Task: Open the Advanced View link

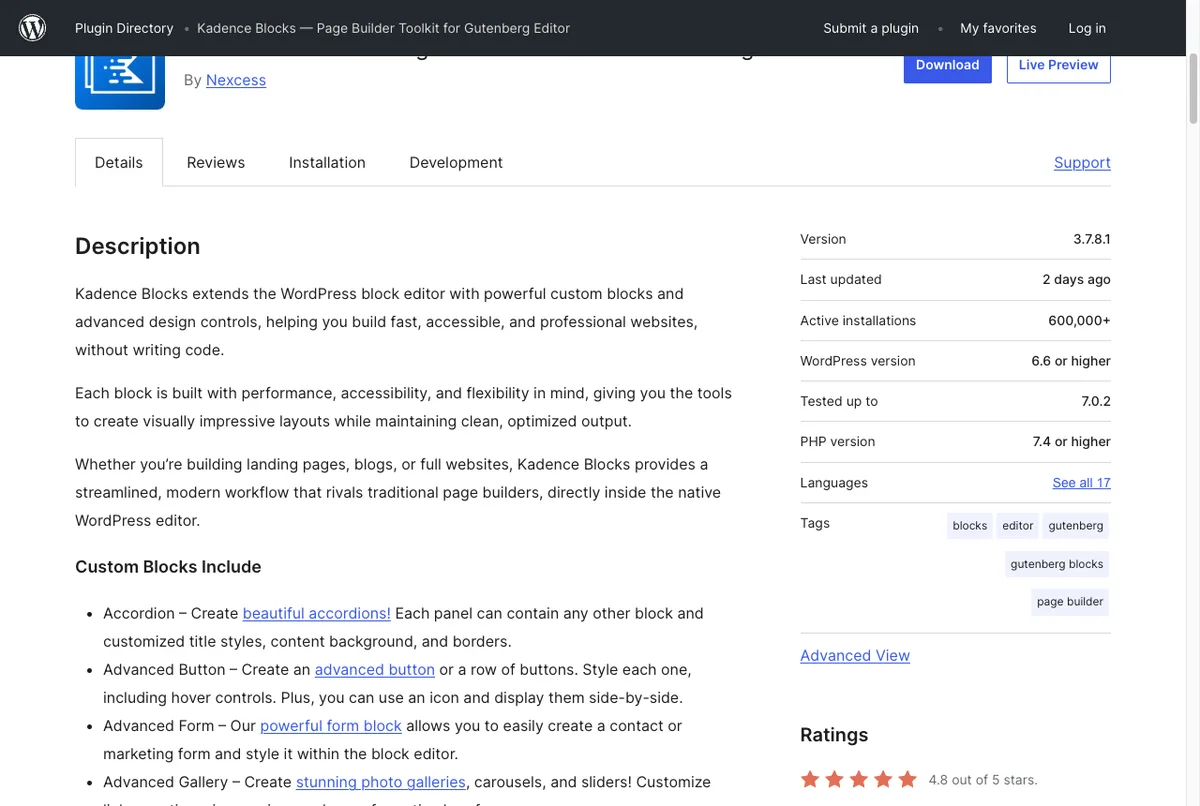Action: [x=855, y=656]
